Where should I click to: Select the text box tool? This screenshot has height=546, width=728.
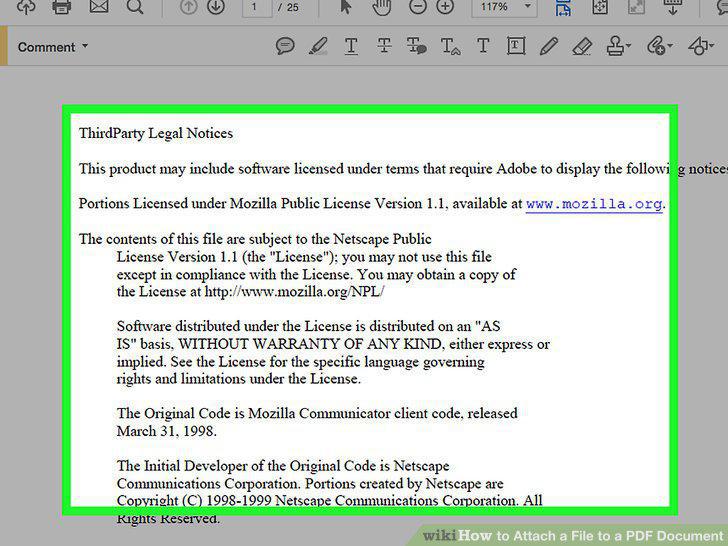click(x=516, y=46)
